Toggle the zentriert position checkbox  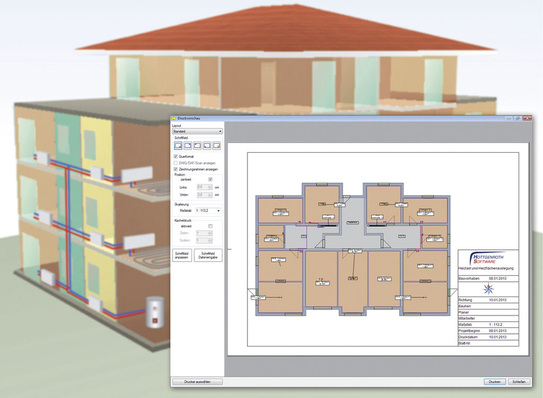click(x=210, y=179)
